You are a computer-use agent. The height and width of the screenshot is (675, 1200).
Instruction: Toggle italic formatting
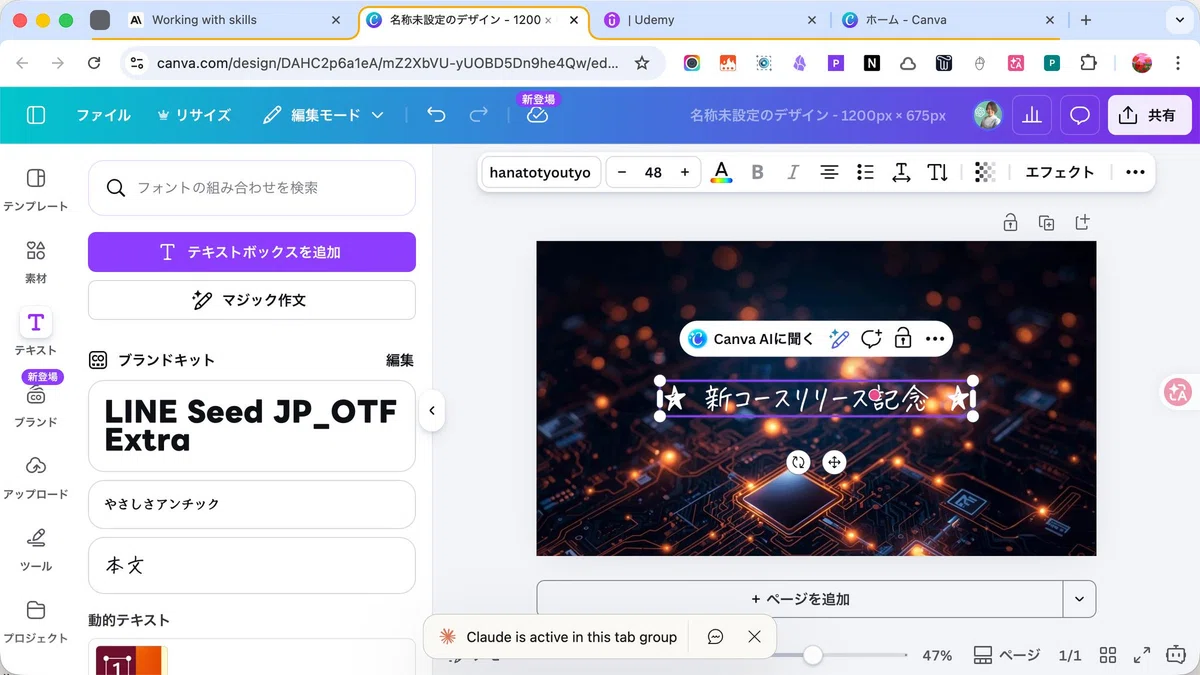click(793, 172)
